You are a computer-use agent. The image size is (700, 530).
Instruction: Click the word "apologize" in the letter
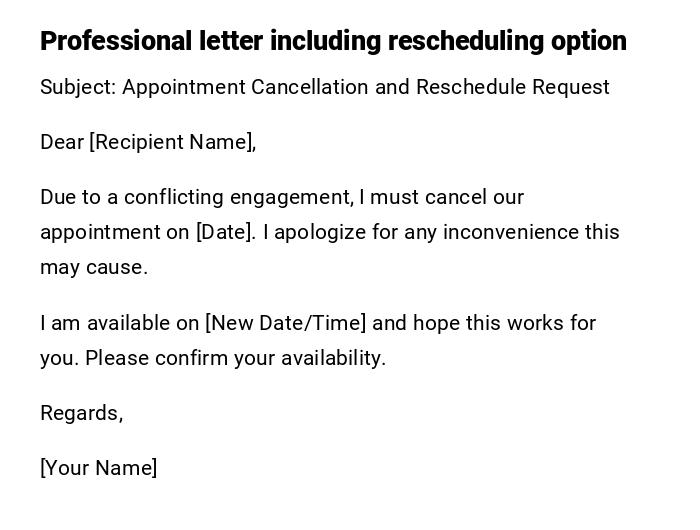pyautogui.click(x=319, y=232)
